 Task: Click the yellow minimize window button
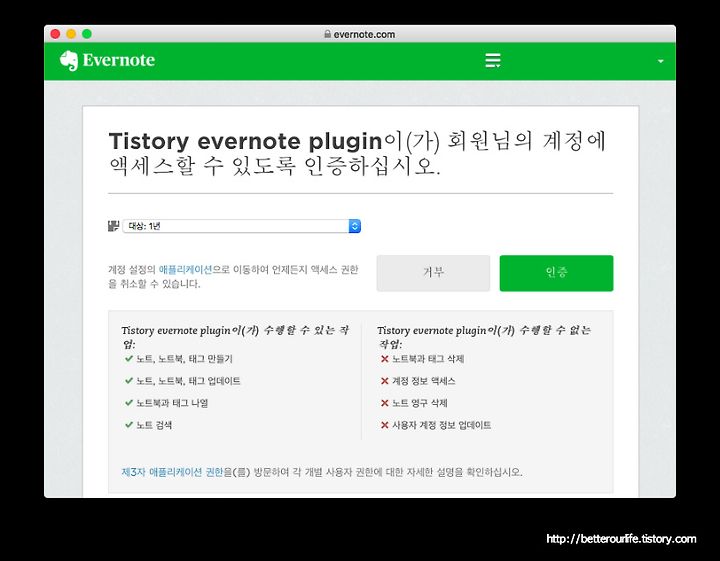(71, 34)
